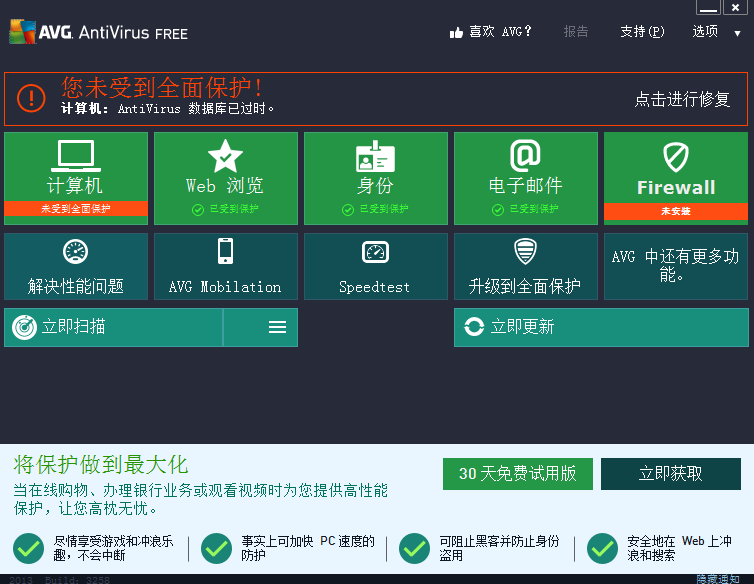Screen dimensions: 754x584
Task: Click 立即扫描 scan now button
Action: 113,327
